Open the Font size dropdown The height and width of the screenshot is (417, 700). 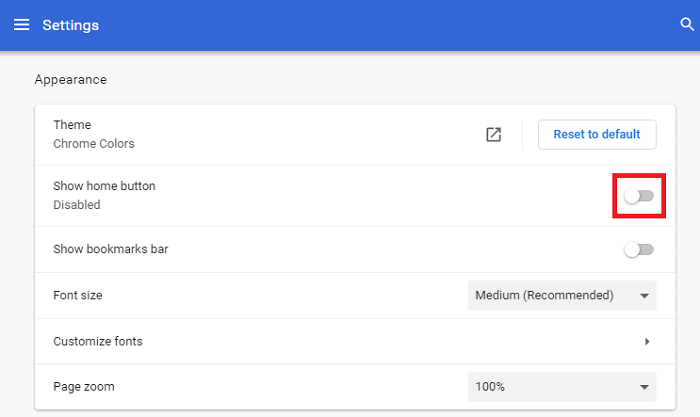coord(562,295)
